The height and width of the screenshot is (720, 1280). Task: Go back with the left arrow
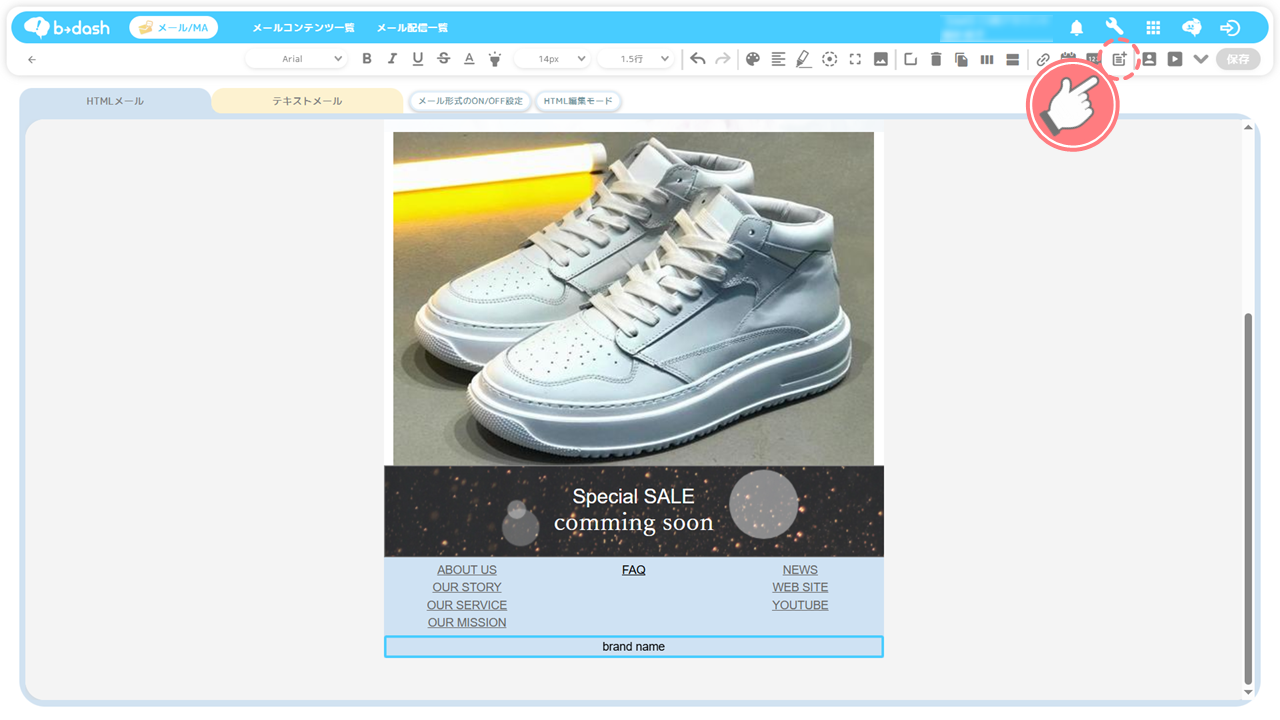point(32,59)
